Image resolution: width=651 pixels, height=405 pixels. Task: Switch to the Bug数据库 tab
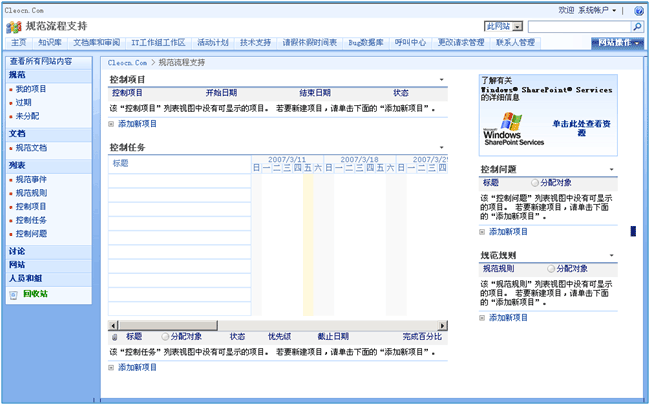coord(366,43)
